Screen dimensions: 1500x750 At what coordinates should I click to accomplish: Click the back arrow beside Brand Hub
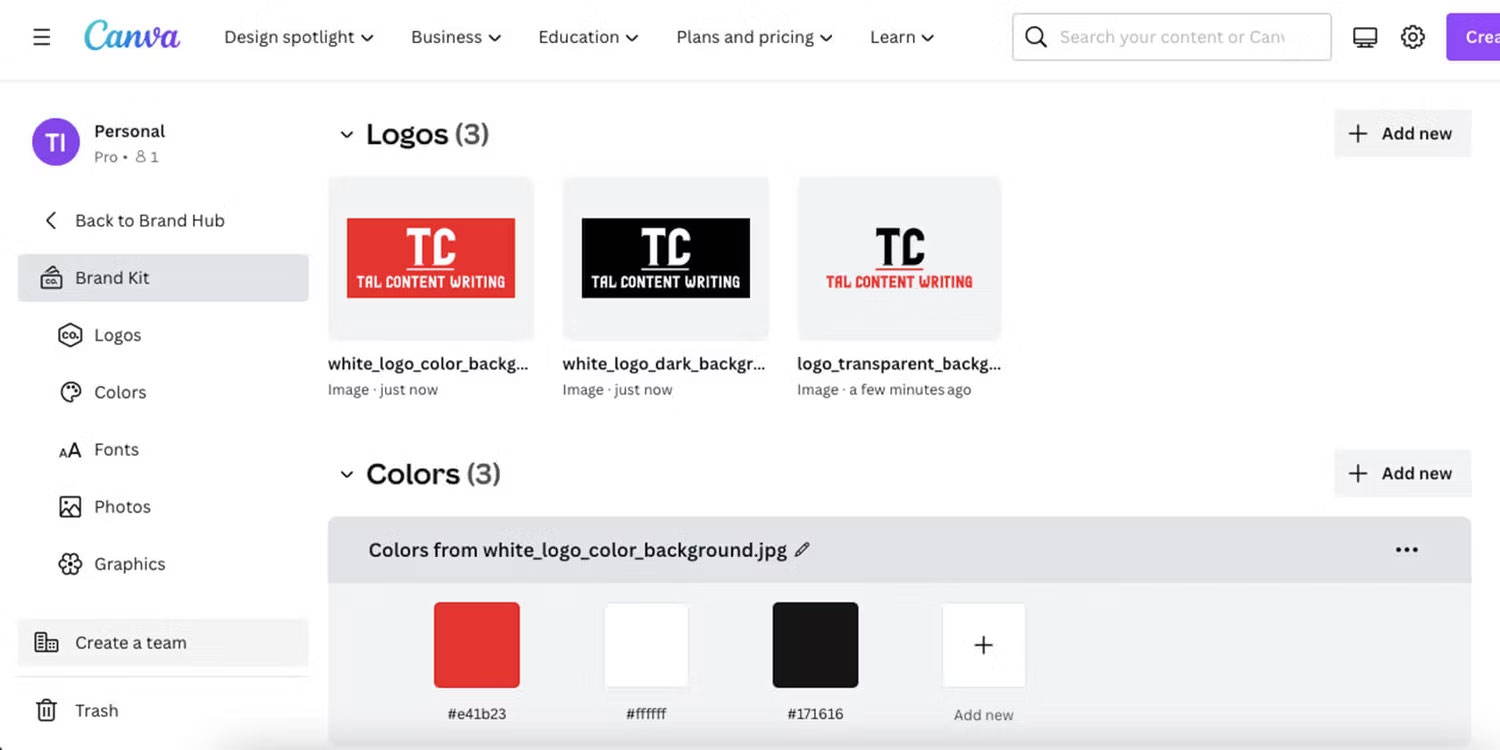(x=50, y=220)
